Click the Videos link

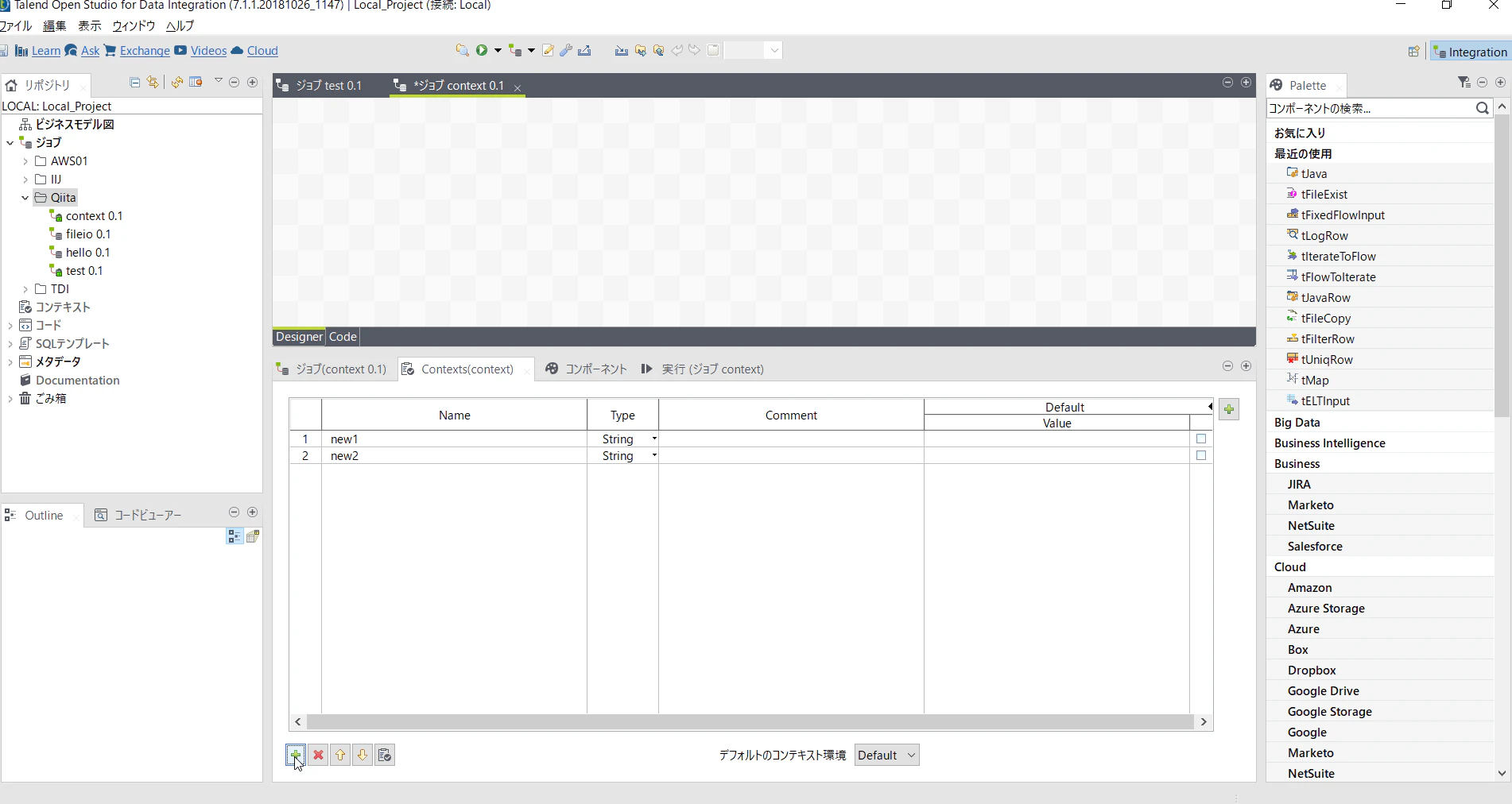pos(208,51)
